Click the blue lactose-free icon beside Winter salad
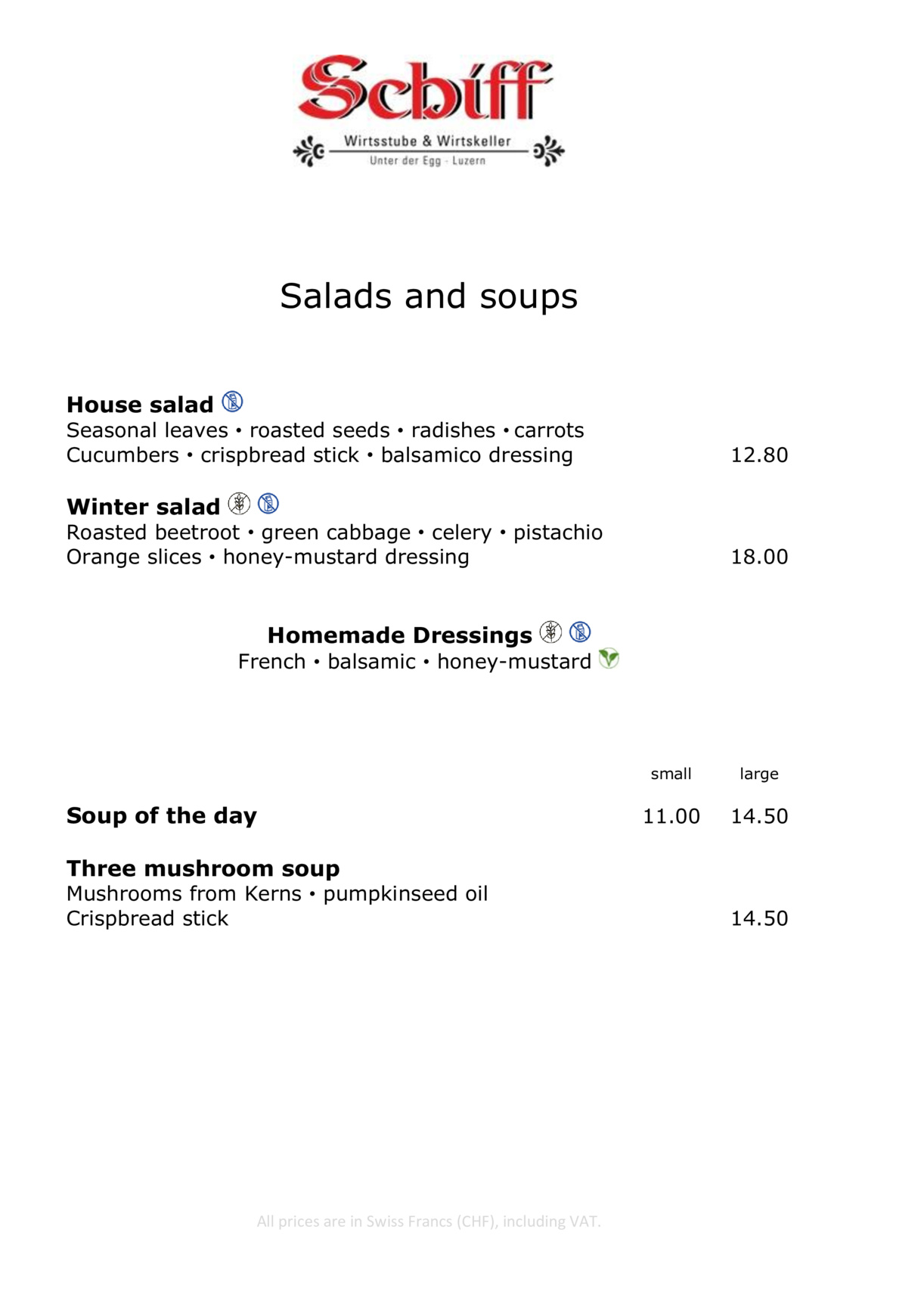The width and height of the screenshot is (924, 1307). [268, 504]
